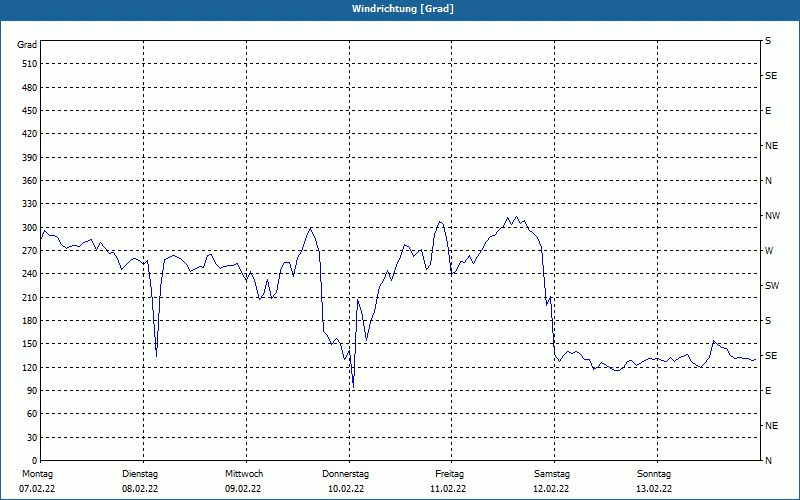Select the 240 value on the degree axis
The height and width of the screenshot is (500, 800).
pos(30,274)
